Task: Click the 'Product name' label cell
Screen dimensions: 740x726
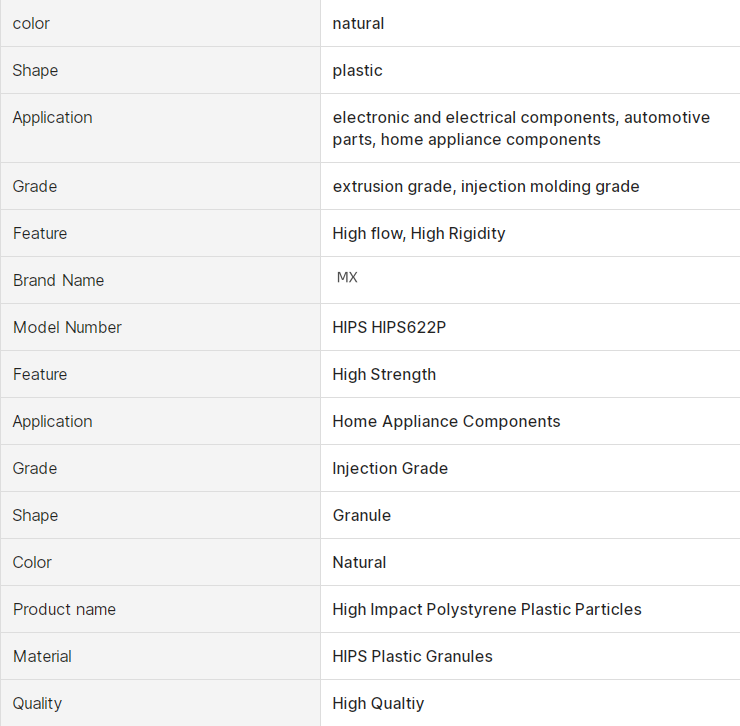Action: point(64,609)
